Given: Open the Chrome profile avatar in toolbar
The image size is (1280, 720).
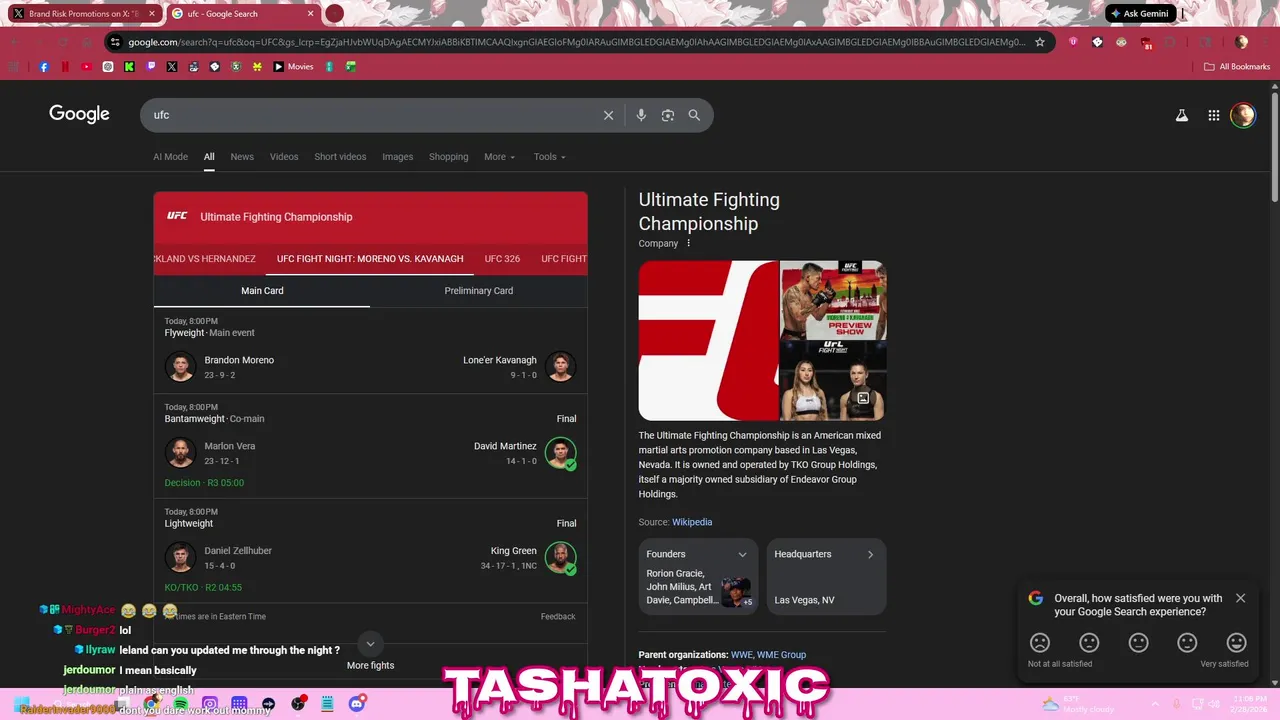Looking at the screenshot, I should [x=1241, y=42].
